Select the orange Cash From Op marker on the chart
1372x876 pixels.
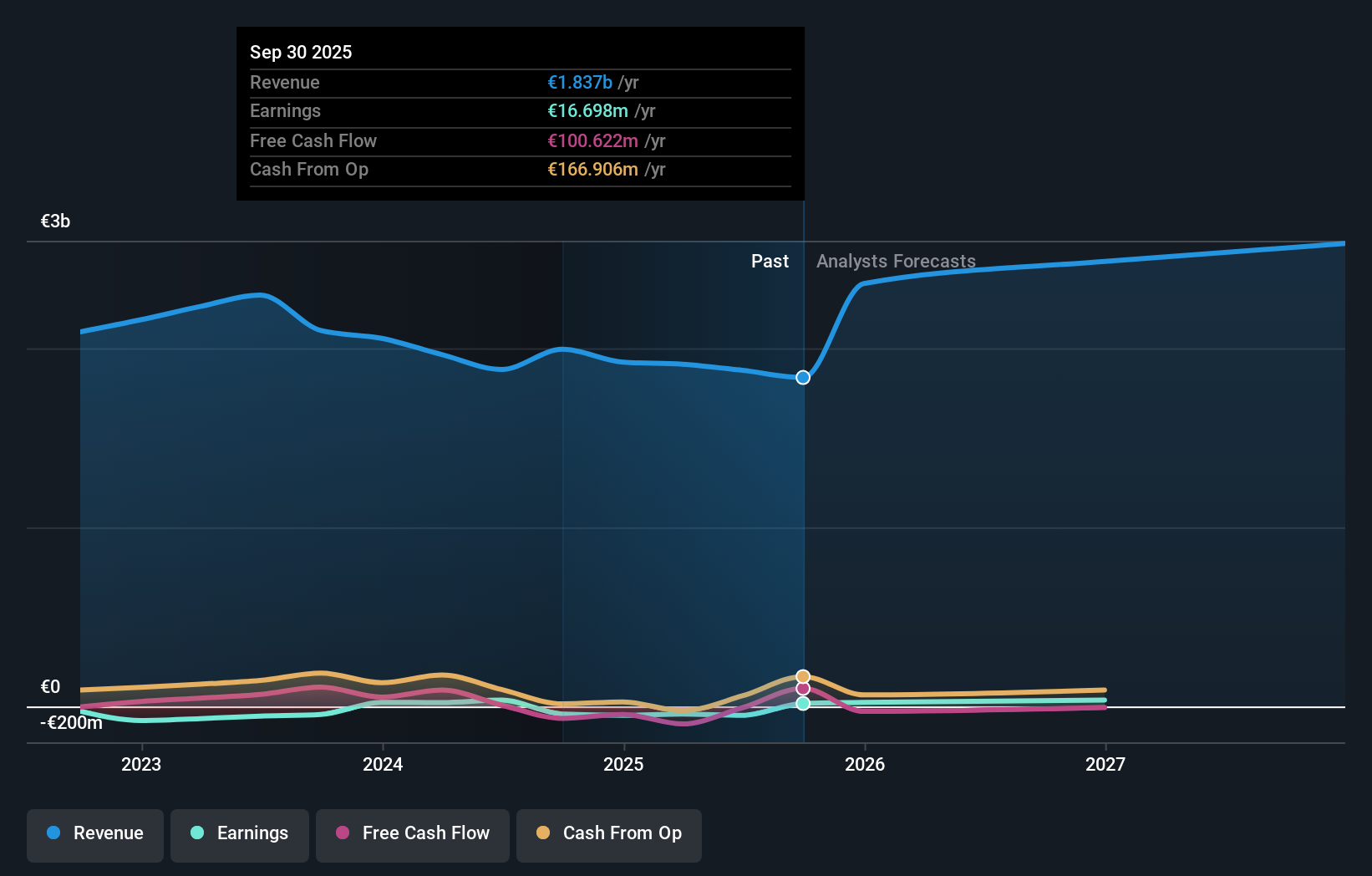point(802,675)
